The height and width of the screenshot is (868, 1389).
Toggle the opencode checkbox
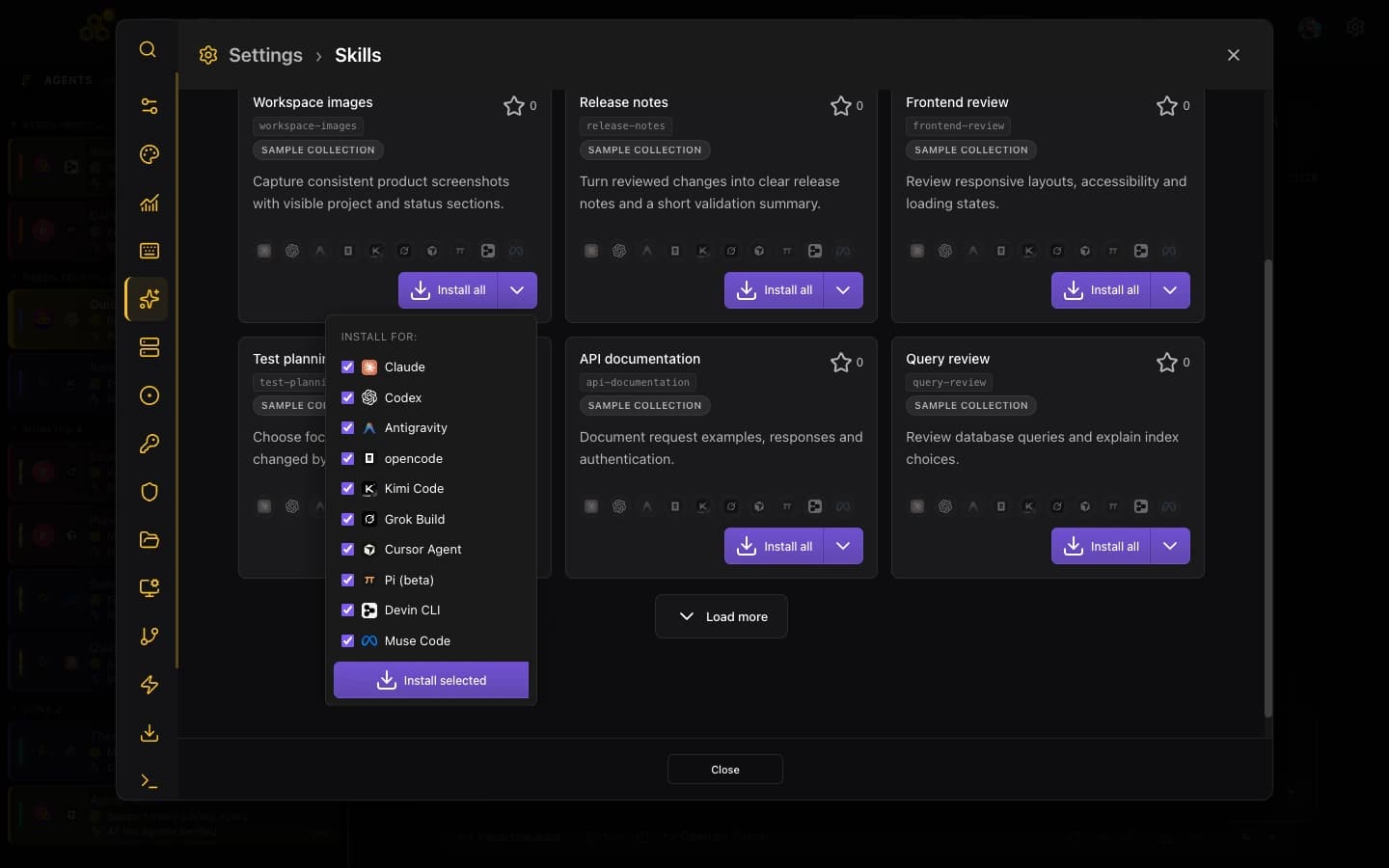coord(347,458)
